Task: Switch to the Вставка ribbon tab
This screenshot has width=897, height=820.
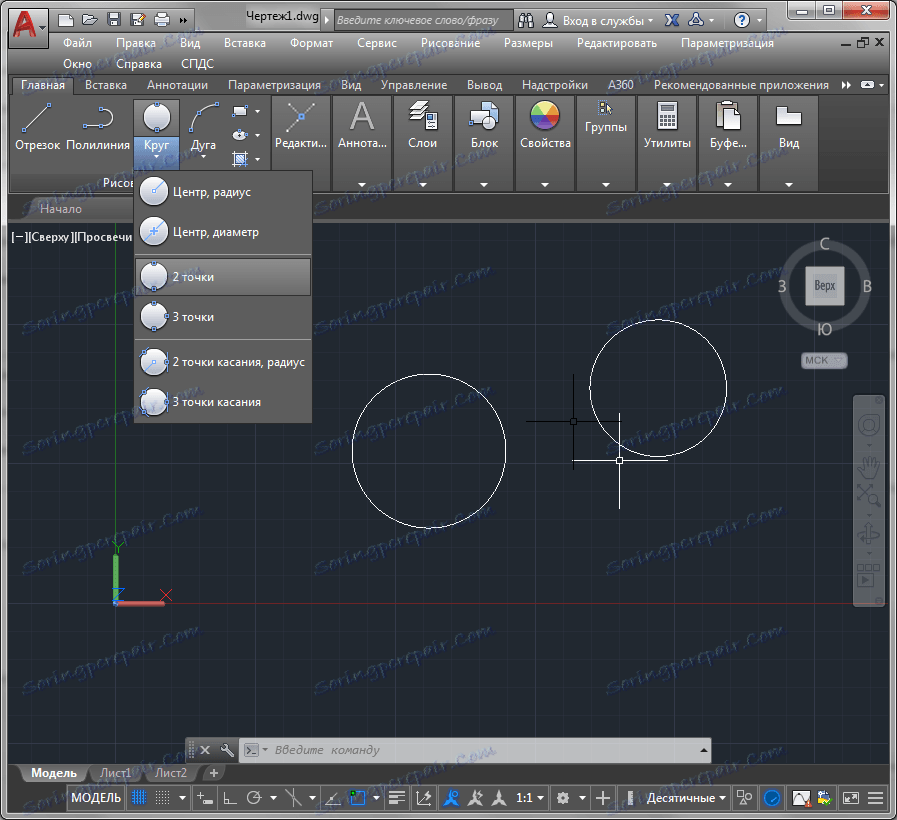Action: (x=105, y=85)
